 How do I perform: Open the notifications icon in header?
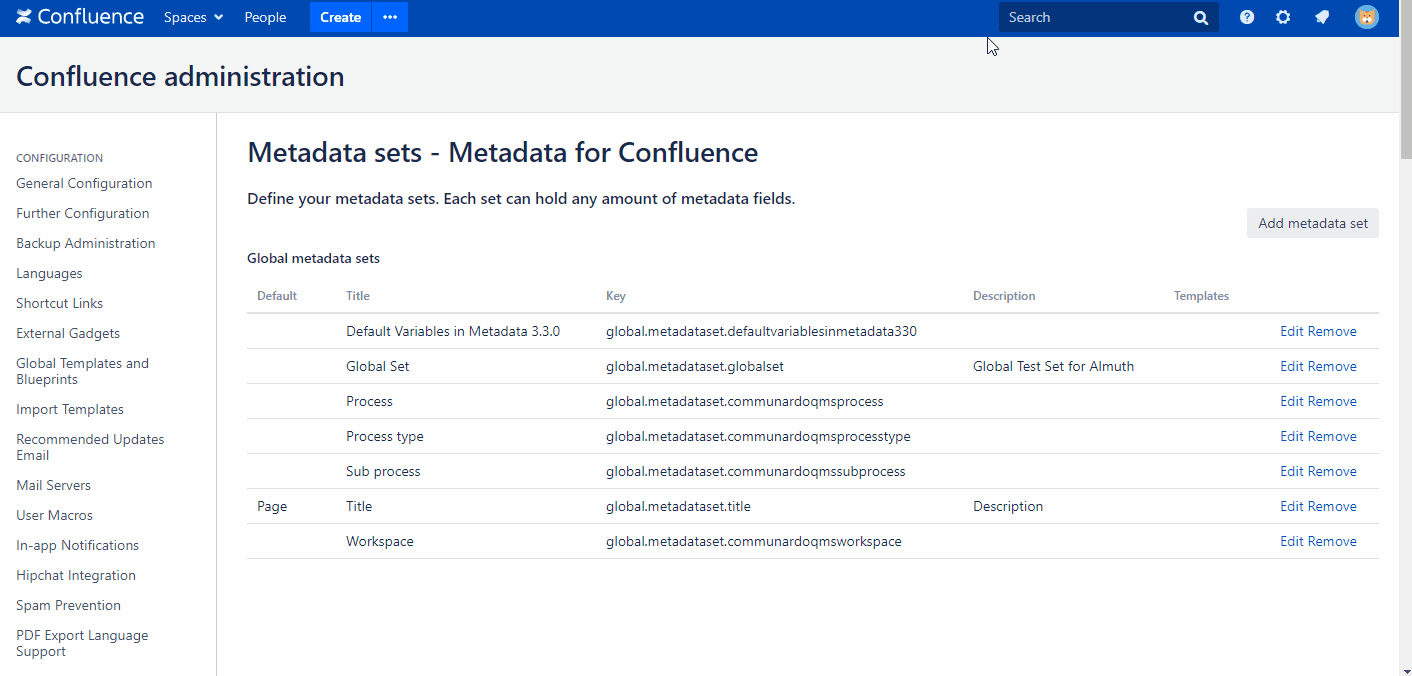1322,17
